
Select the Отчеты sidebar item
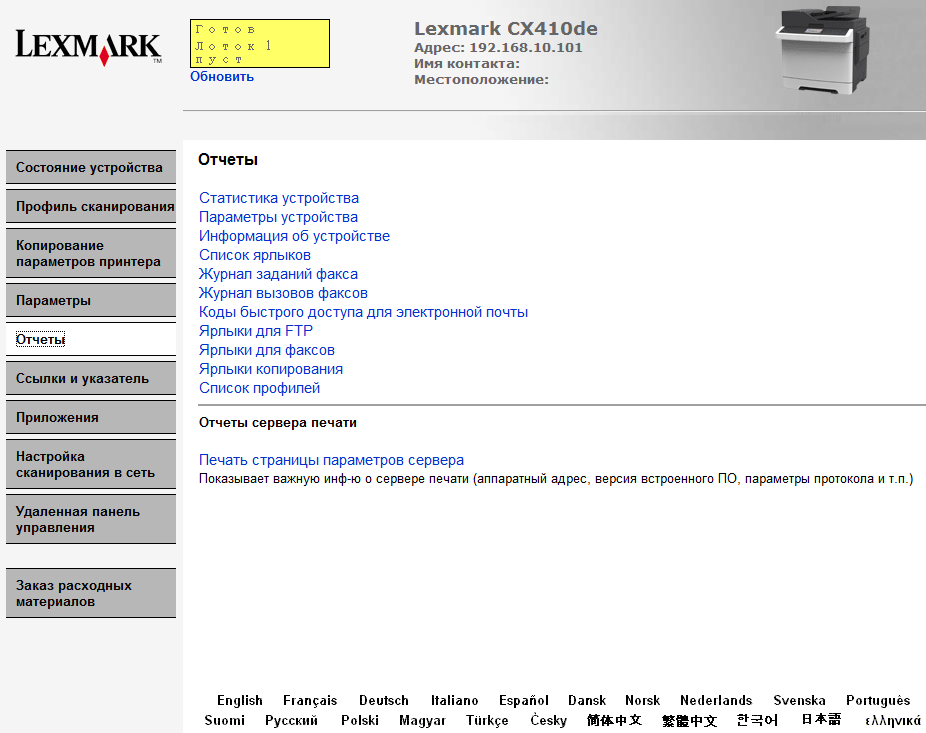point(91,340)
